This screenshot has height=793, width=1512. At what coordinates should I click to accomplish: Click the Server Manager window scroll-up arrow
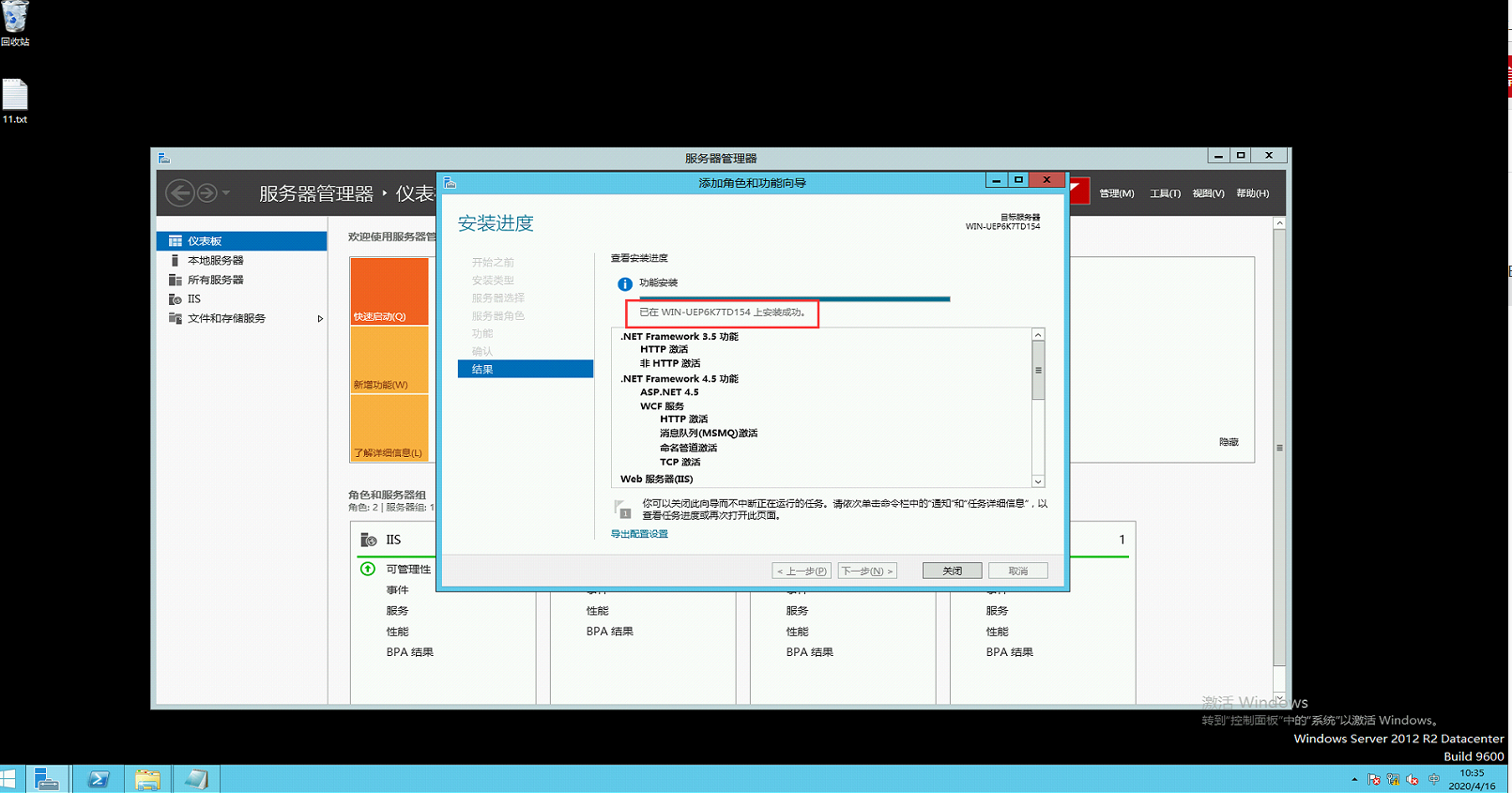1279,224
